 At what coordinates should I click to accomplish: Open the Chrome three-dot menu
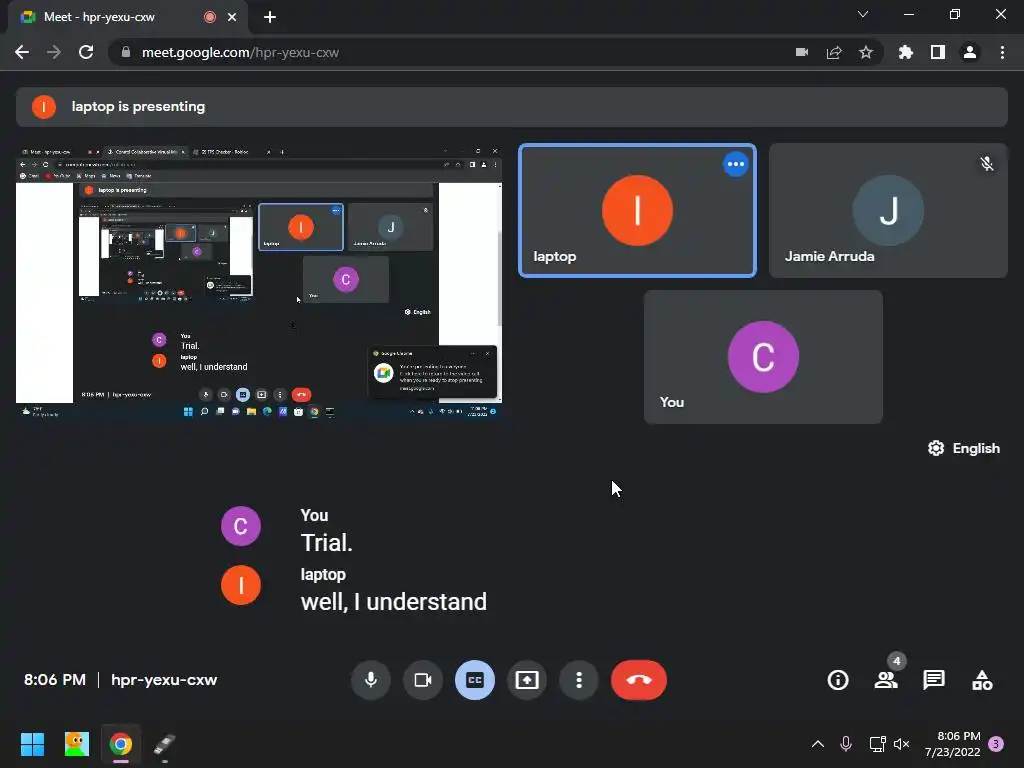click(x=1002, y=52)
